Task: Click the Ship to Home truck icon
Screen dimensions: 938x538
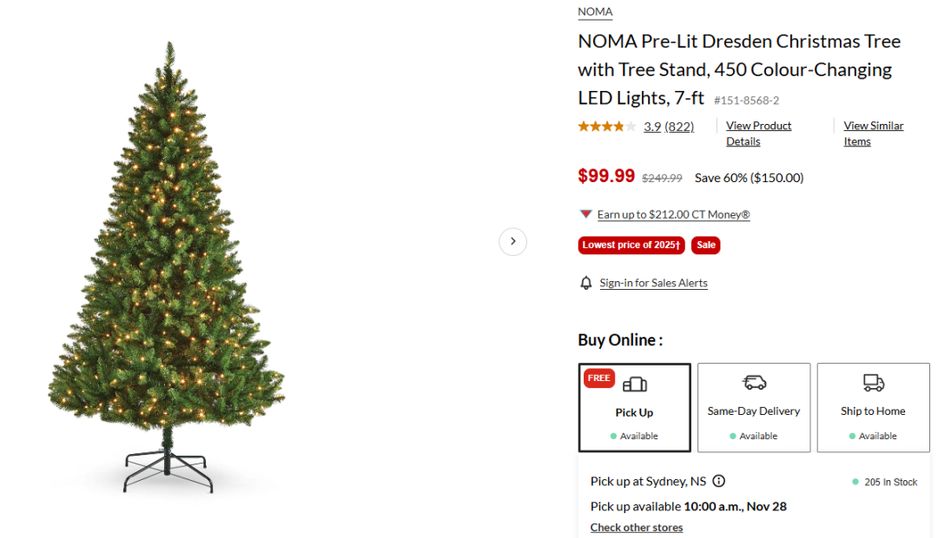Action: 873,383
